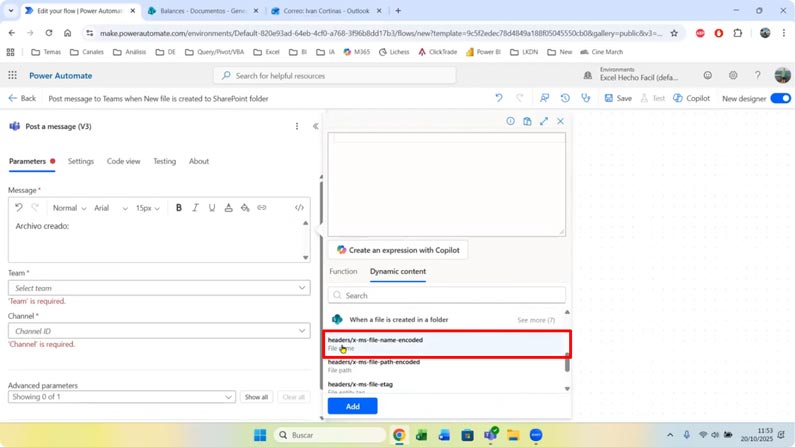Open the About tab
This screenshot has height=447, width=795.
pyautogui.click(x=199, y=161)
